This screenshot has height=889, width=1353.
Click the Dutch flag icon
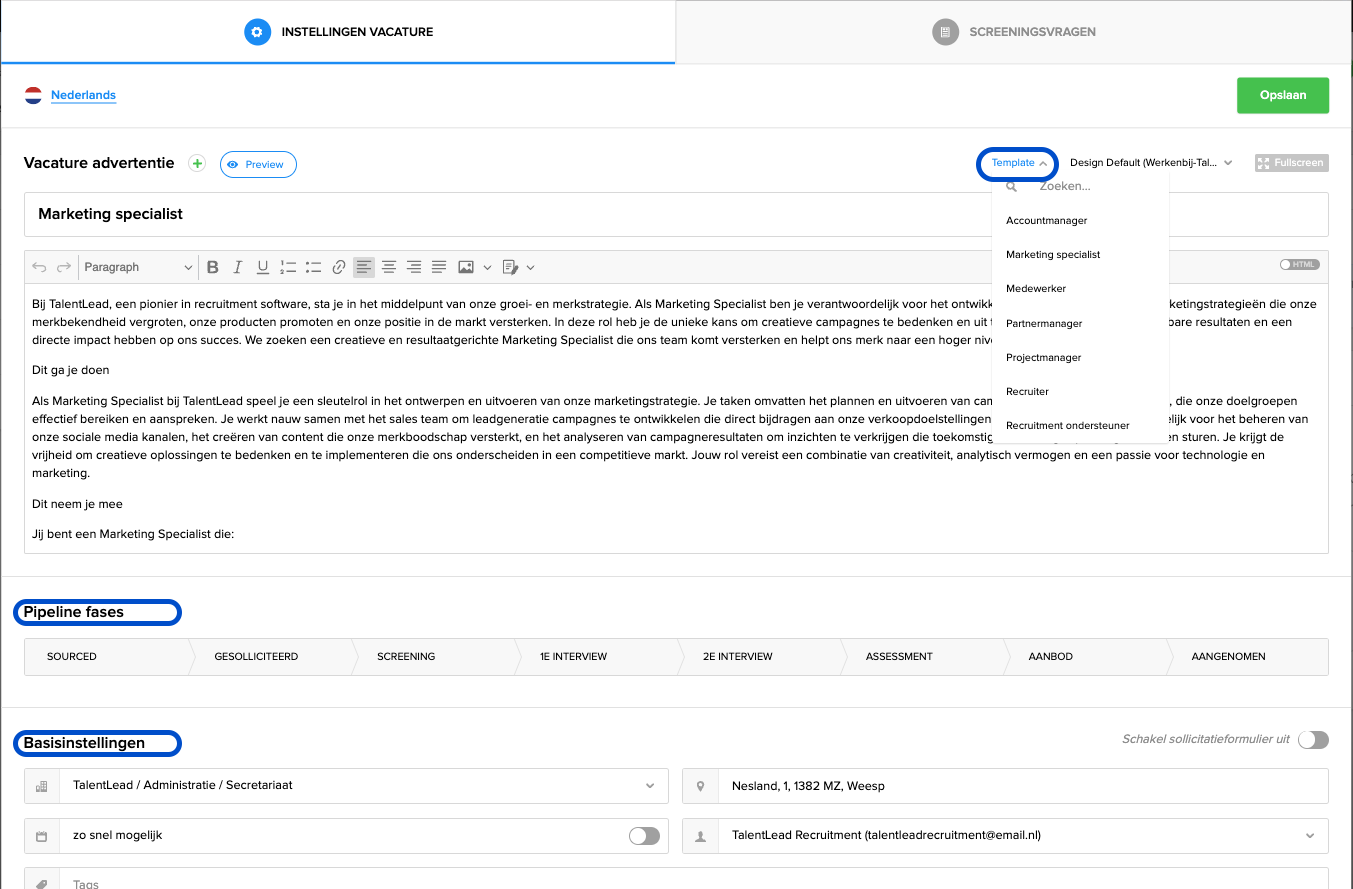[x=33, y=96]
